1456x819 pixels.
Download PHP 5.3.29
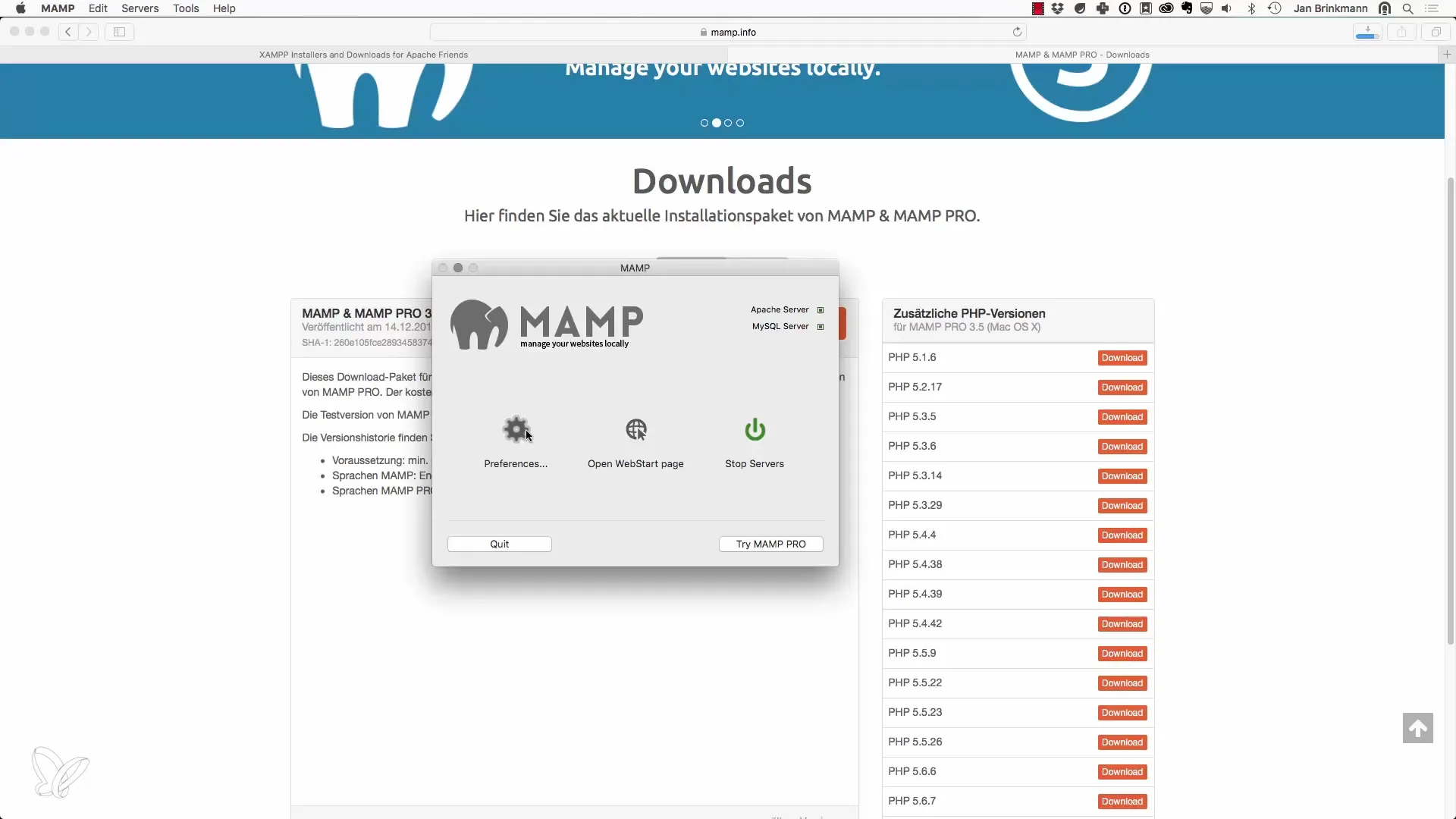(1122, 506)
